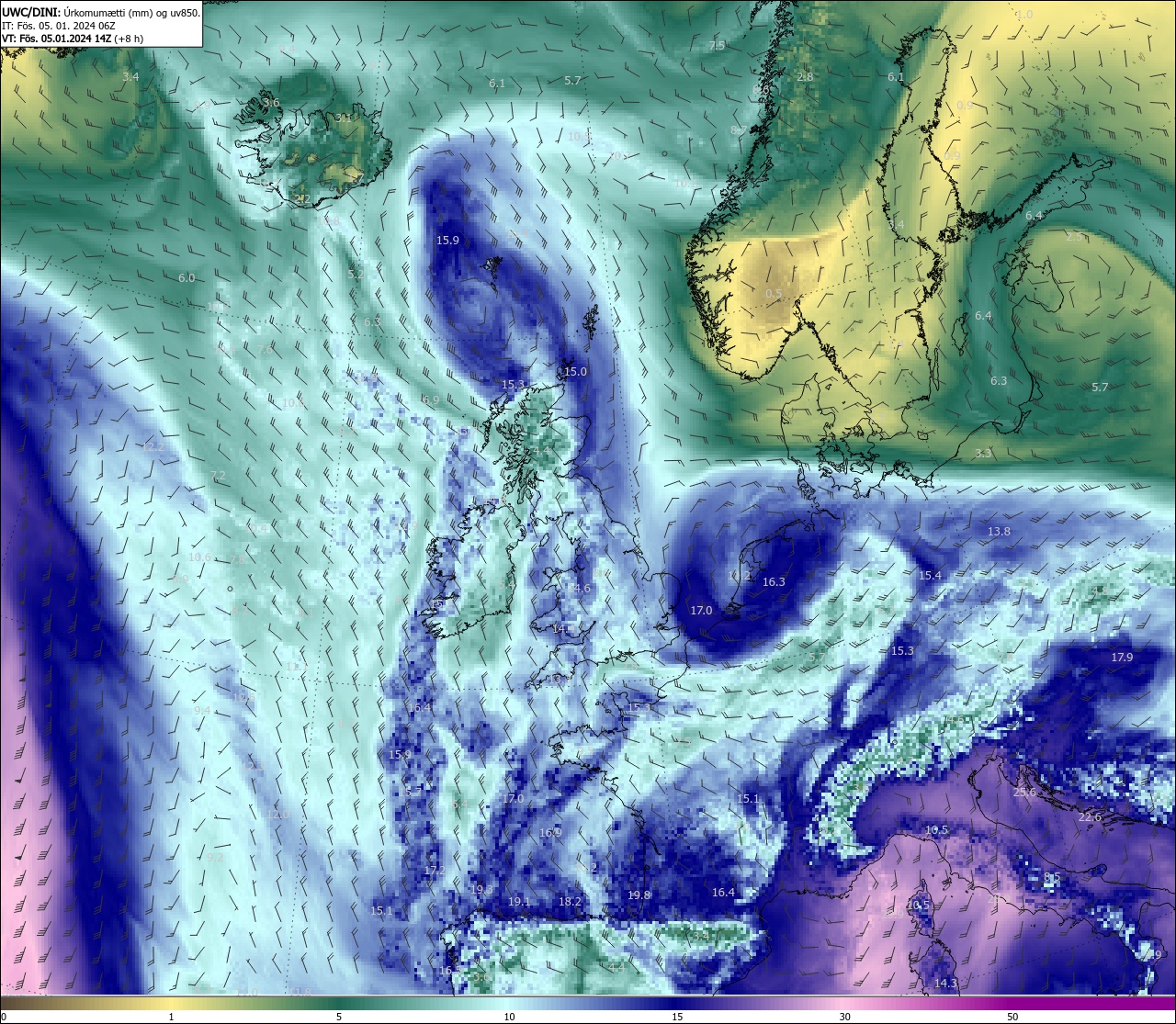Click the '30' tick label on color scale

click(844, 1017)
